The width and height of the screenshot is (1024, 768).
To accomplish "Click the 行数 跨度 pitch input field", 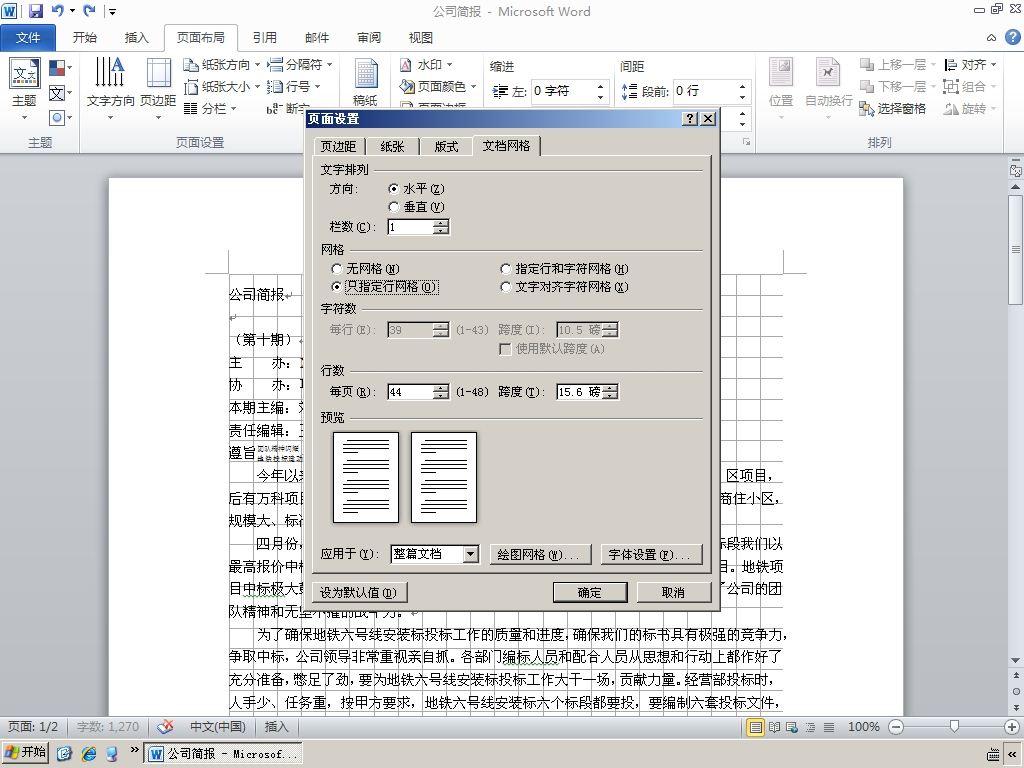I will 580,392.
